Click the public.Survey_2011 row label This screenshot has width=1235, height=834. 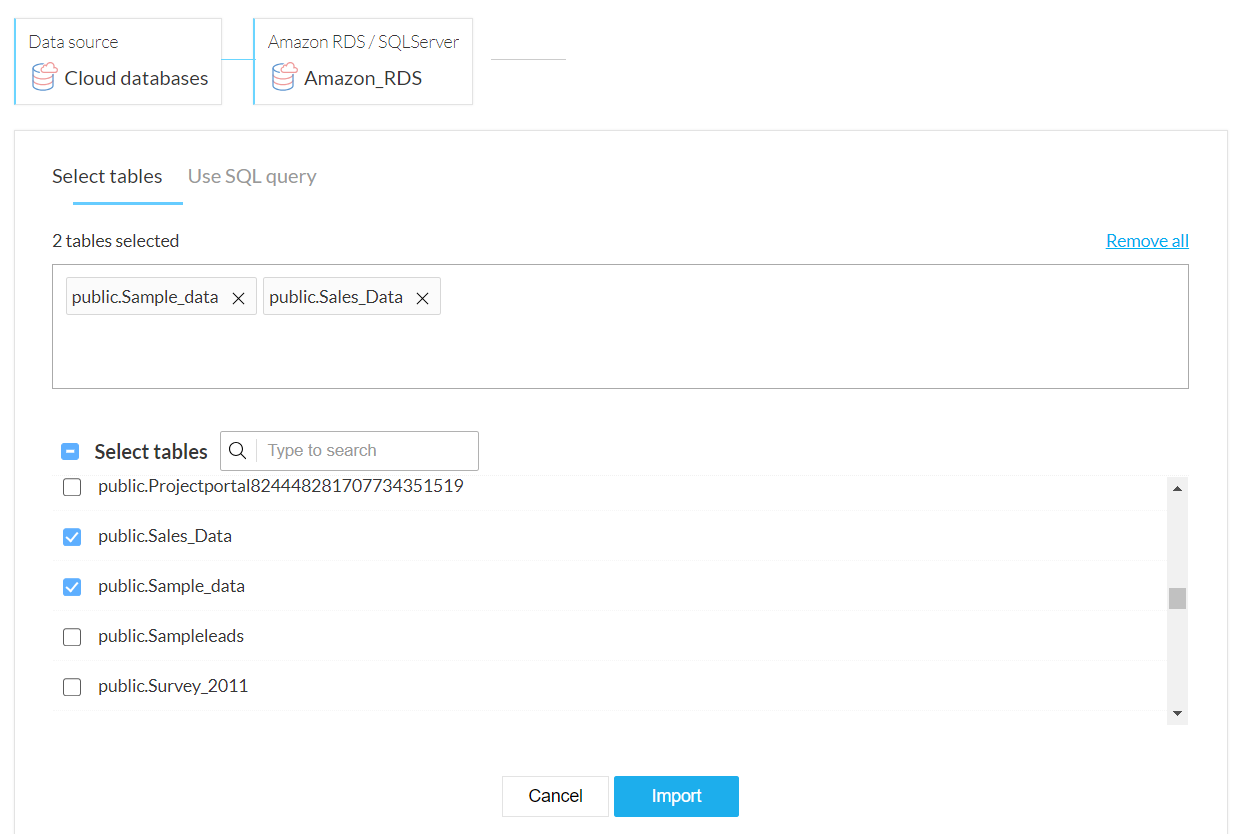(x=173, y=686)
